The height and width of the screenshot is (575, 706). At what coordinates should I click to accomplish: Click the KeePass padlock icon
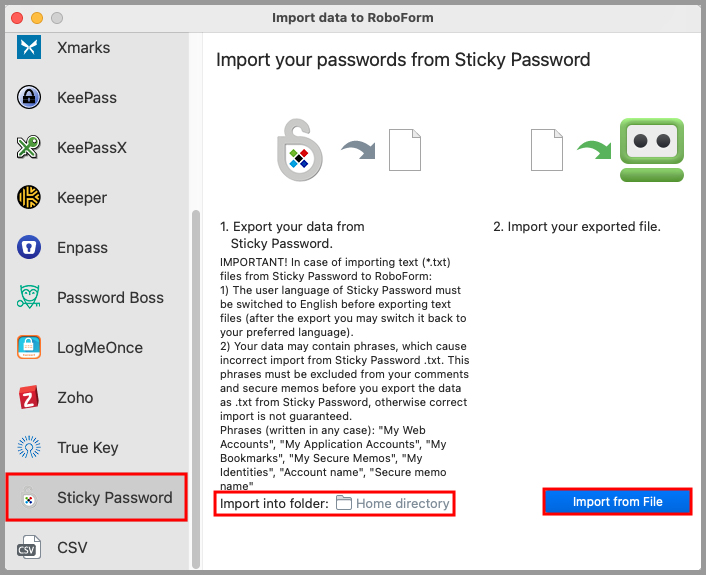click(x=29, y=97)
